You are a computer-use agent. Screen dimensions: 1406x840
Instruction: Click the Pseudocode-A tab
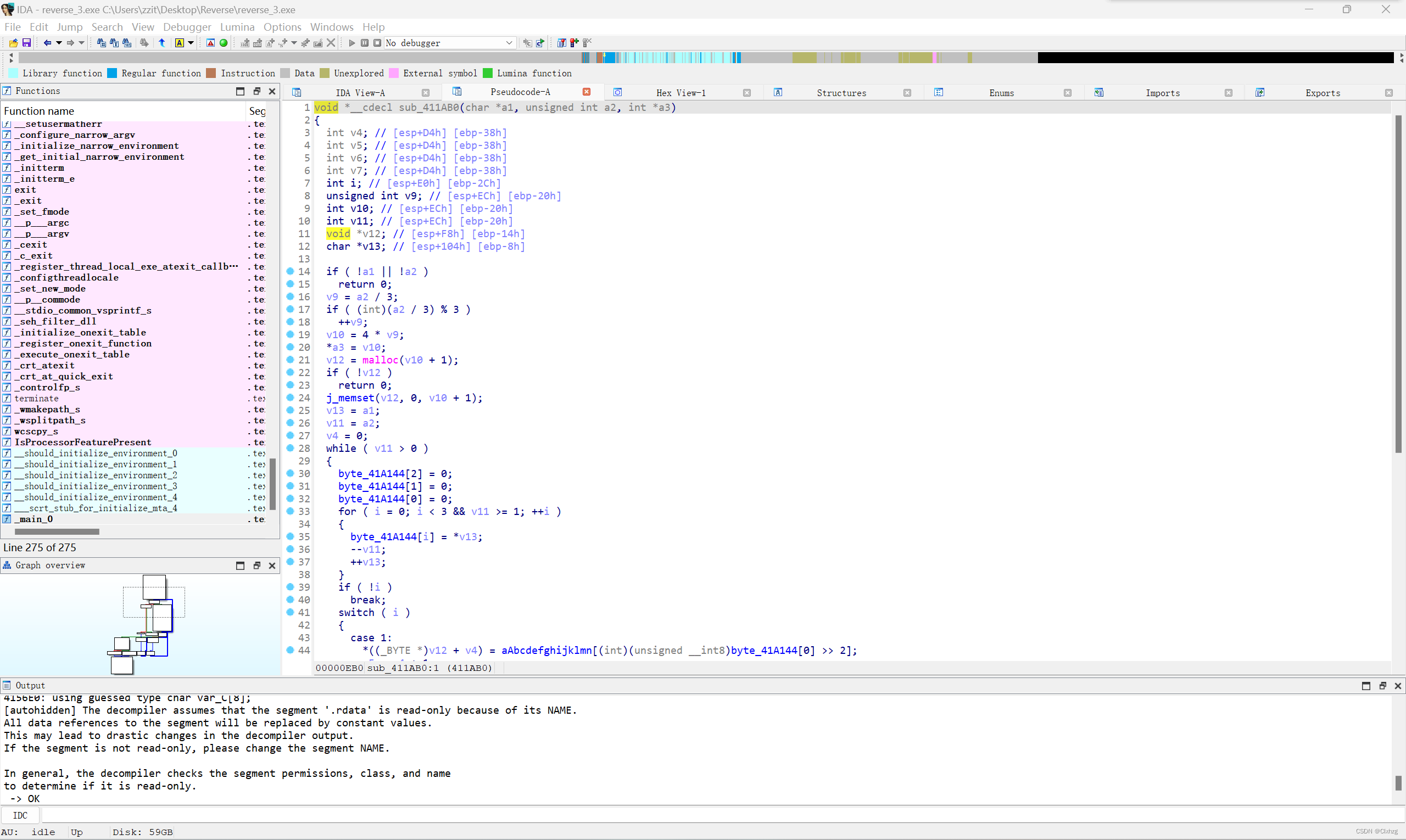[x=521, y=91]
